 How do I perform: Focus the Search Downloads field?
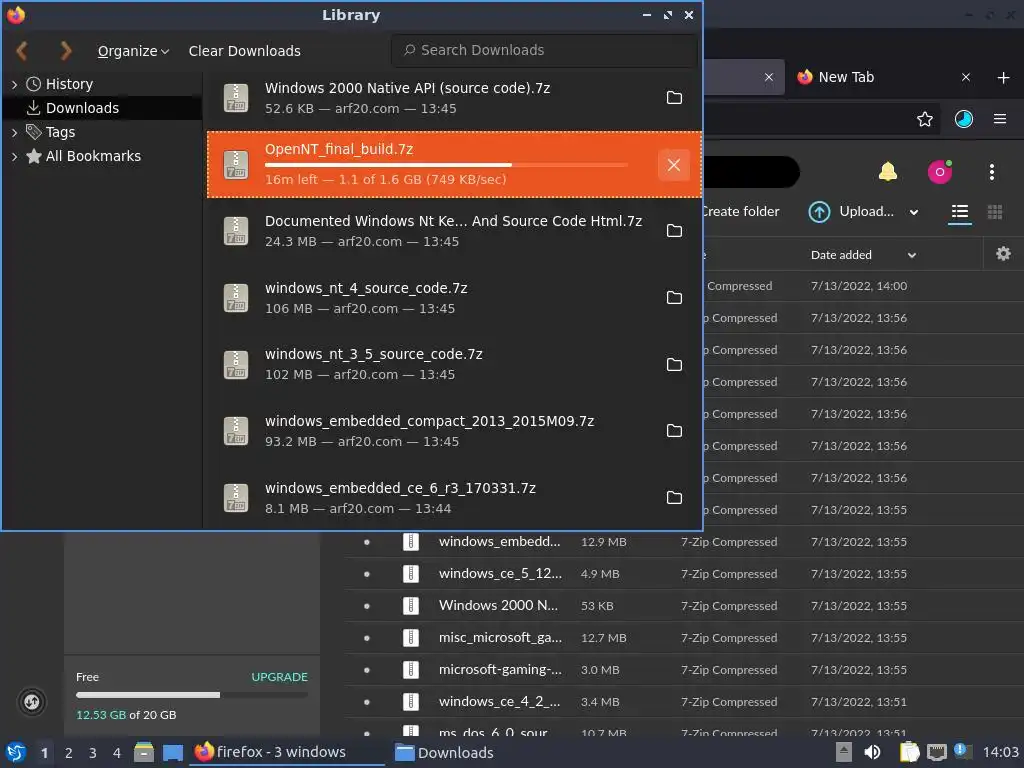pos(544,50)
